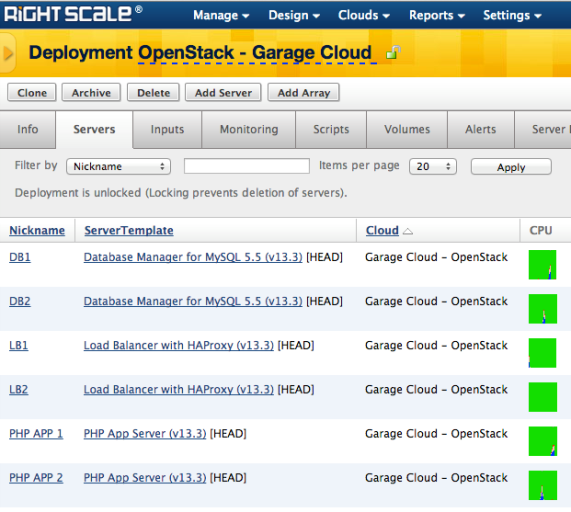Open the Volumes tab
The image size is (571, 512).
coord(407,129)
